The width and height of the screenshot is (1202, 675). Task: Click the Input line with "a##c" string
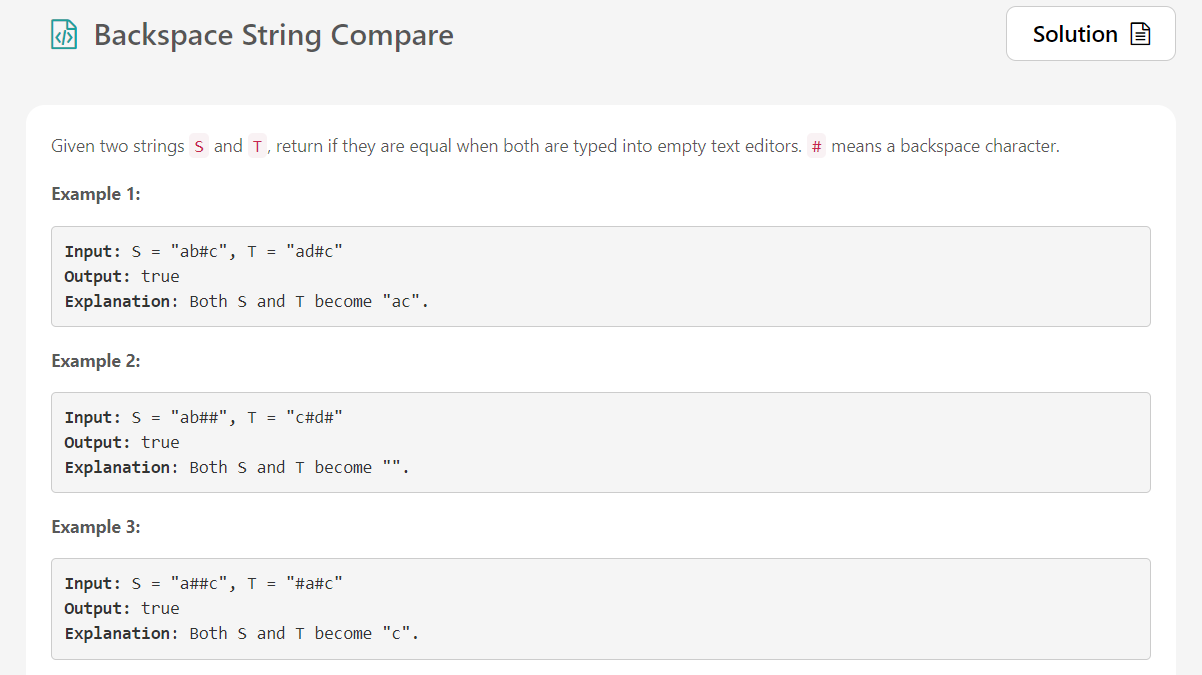204,583
